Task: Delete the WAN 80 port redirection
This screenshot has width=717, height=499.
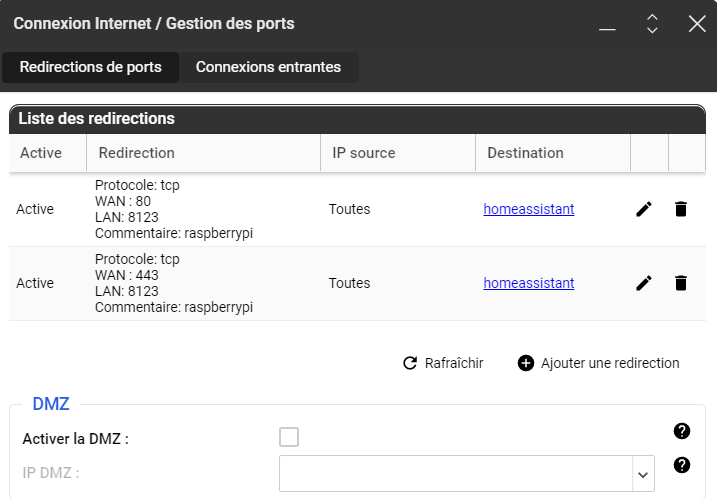Action: pos(681,209)
